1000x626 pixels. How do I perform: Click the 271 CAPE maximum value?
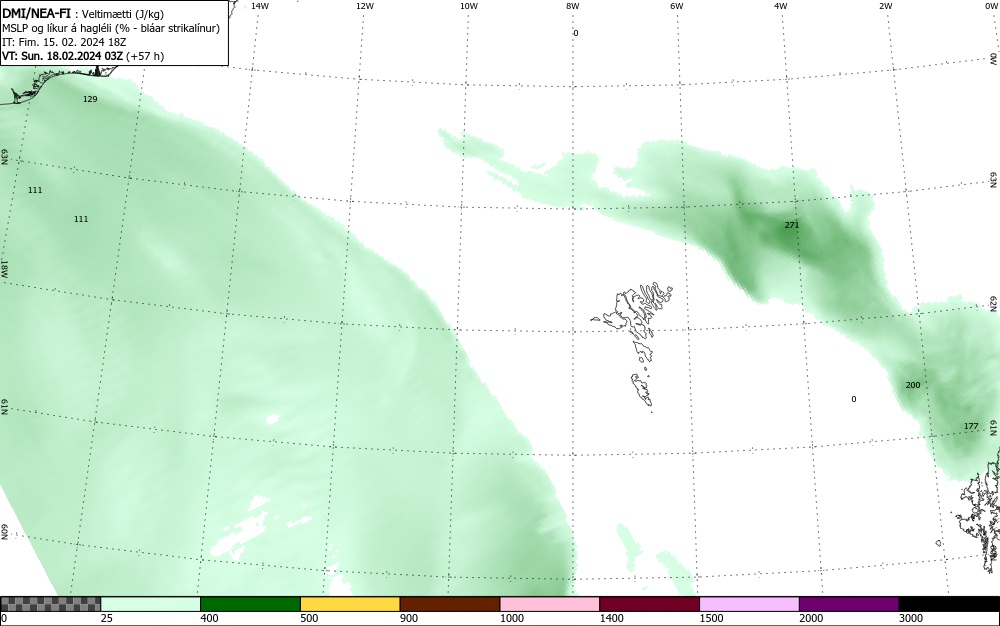(791, 225)
